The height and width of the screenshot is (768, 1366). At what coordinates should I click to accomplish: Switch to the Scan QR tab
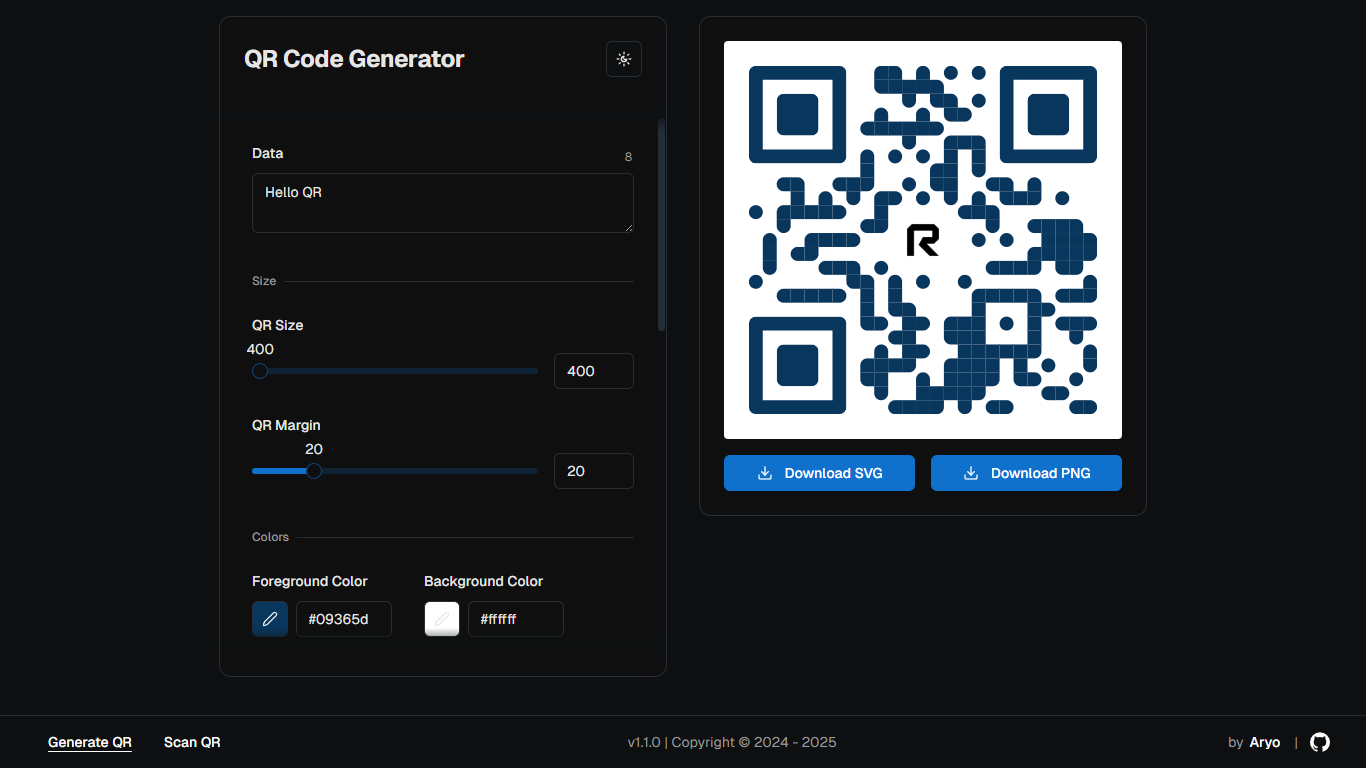pyautogui.click(x=191, y=742)
